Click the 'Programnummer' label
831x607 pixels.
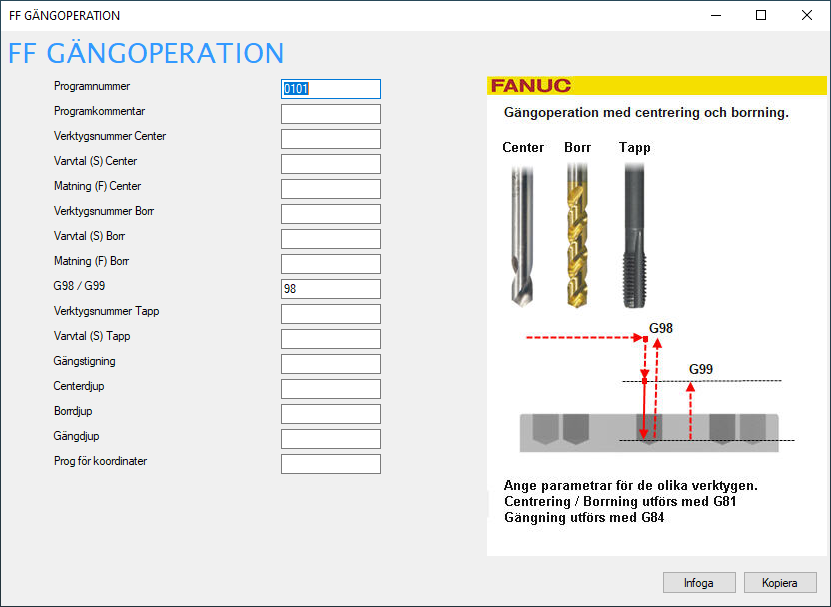coord(92,86)
